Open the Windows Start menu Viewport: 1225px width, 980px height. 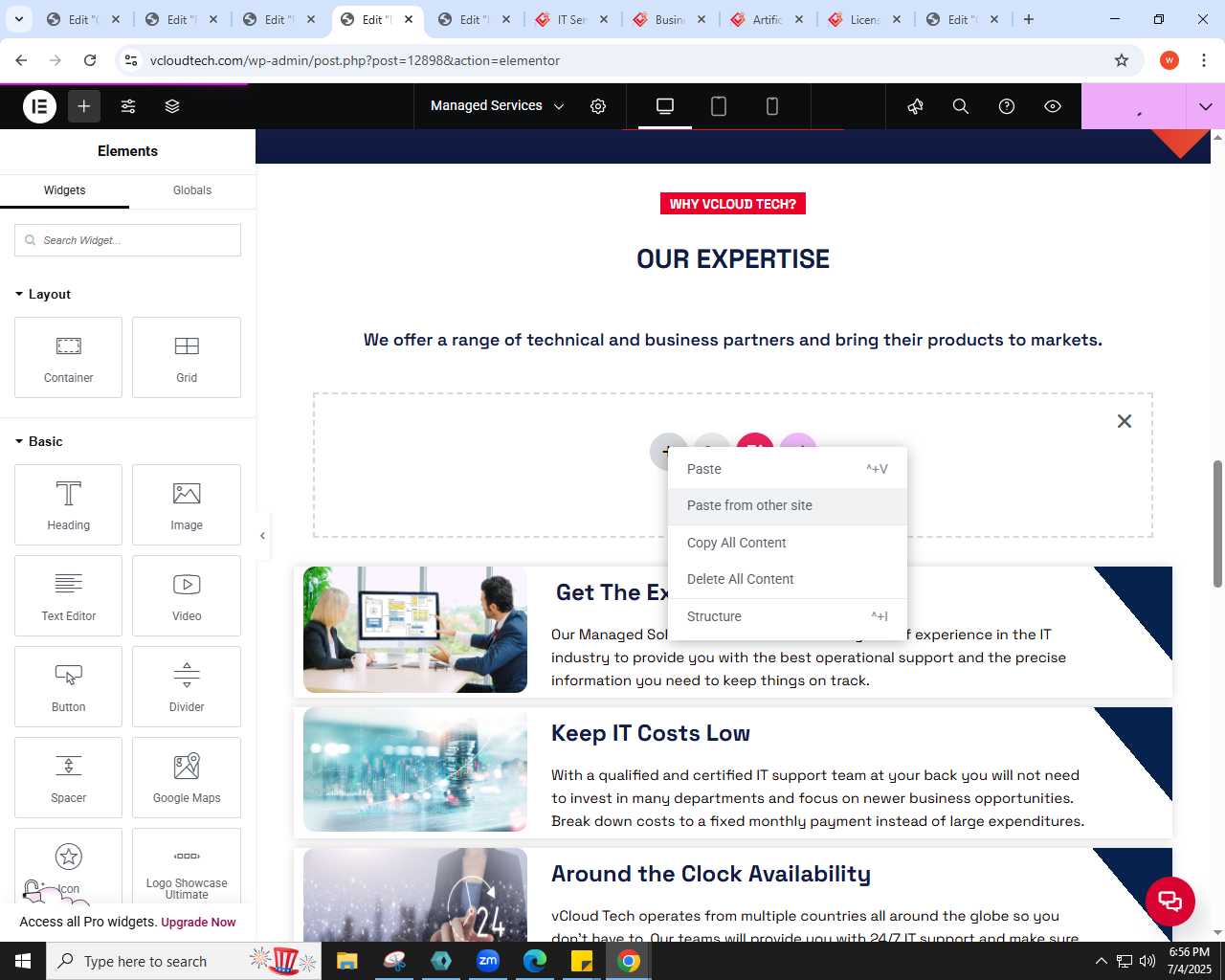[23, 961]
